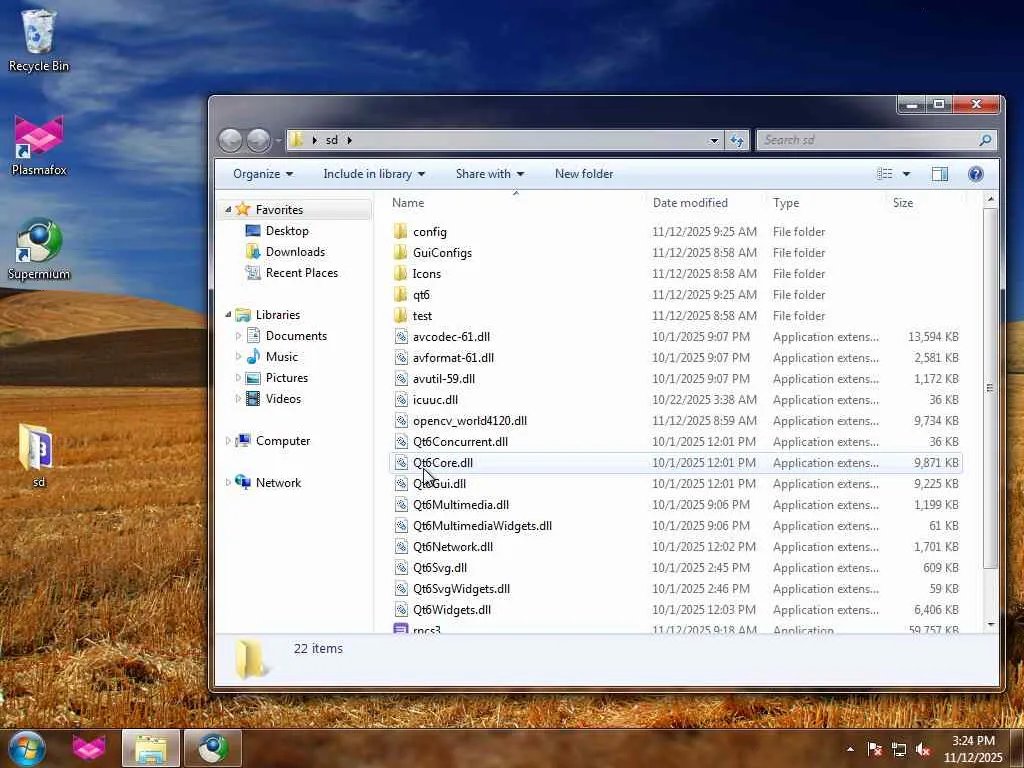Click the Action Center flag tray icon
The width and height of the screenshot is (1024, 768).
coord(874,750)
